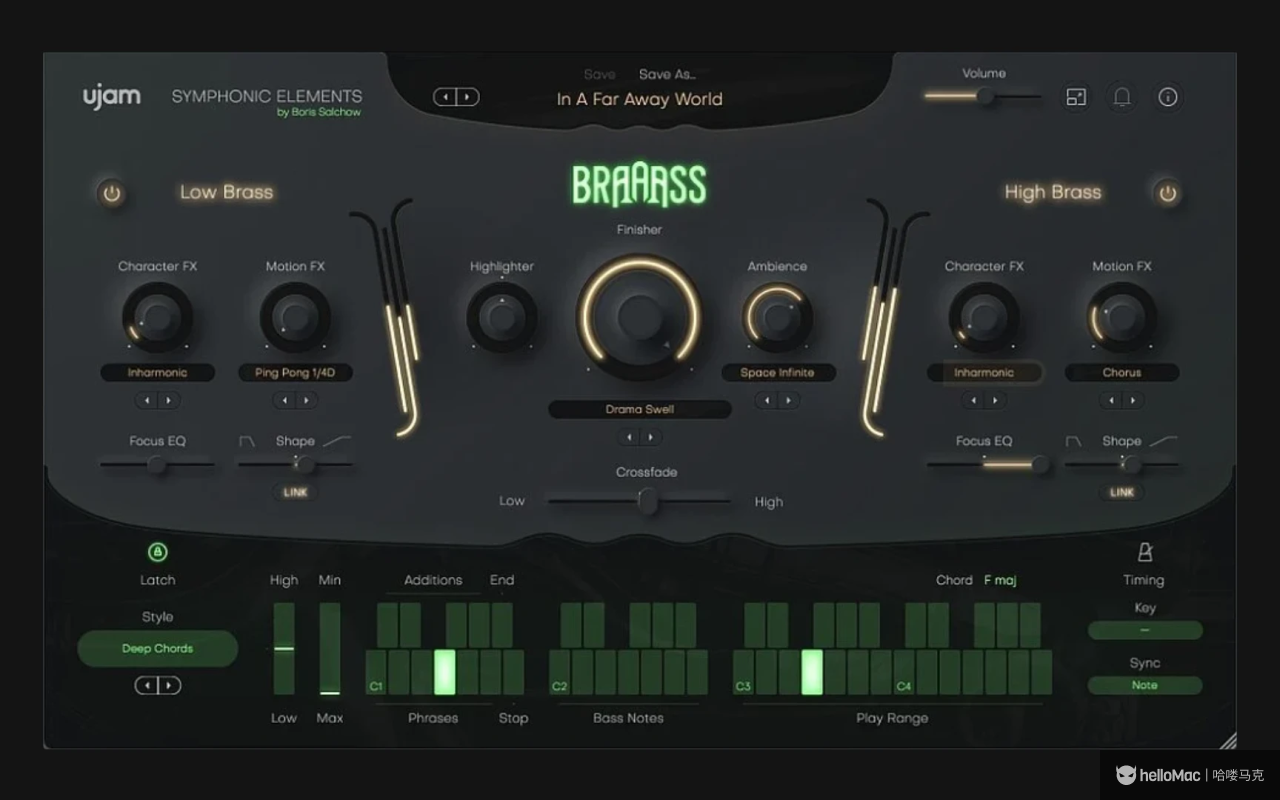Click the Ambience knob
Screen dimensions: 1280x800
777,318
